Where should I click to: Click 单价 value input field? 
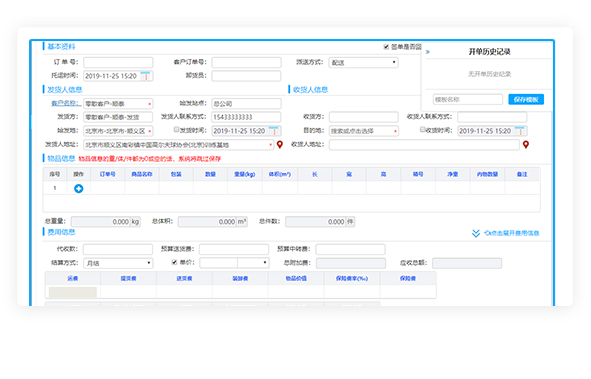(x=219, y=263)
